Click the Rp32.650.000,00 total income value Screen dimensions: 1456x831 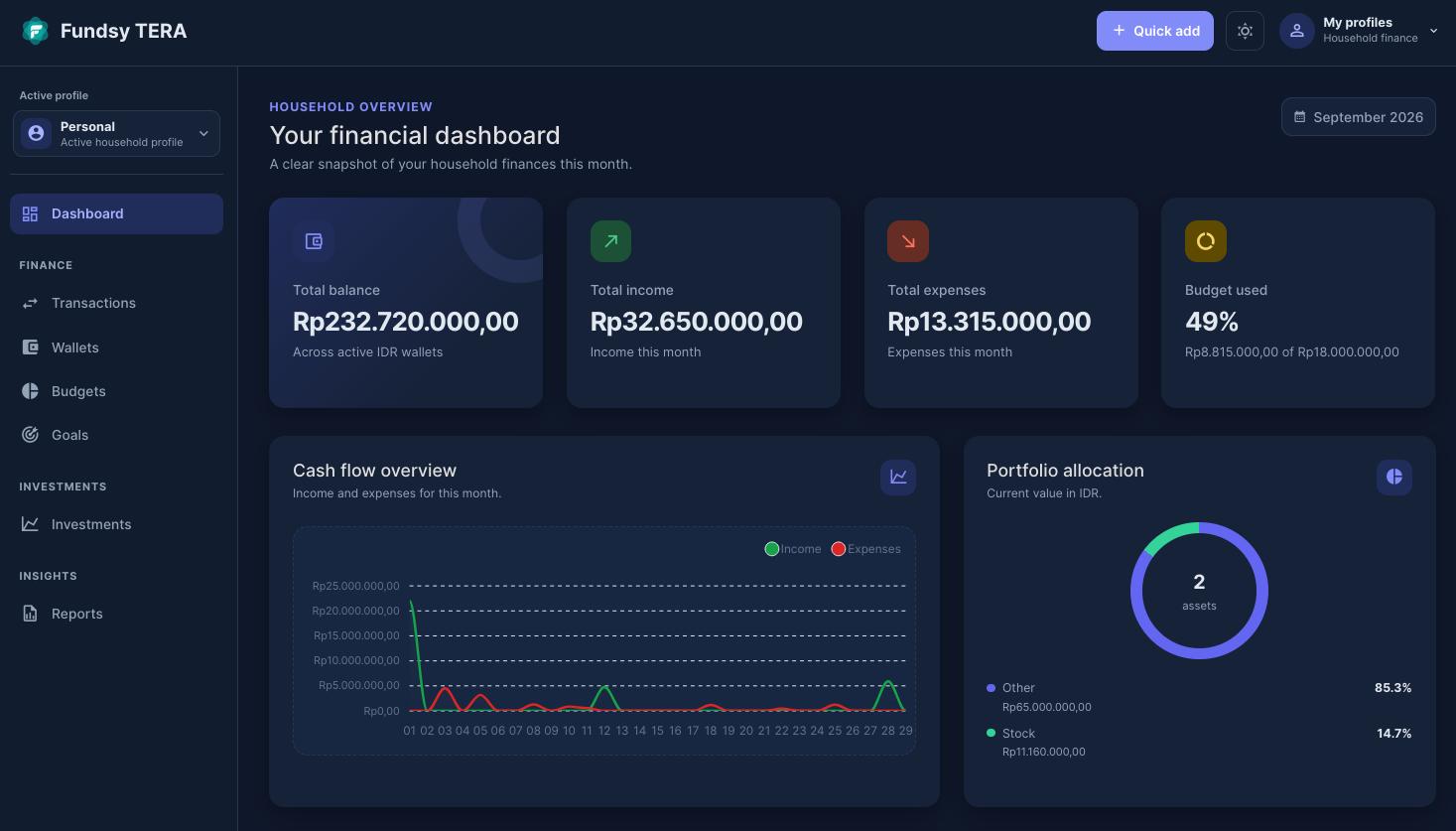point(697,322)
